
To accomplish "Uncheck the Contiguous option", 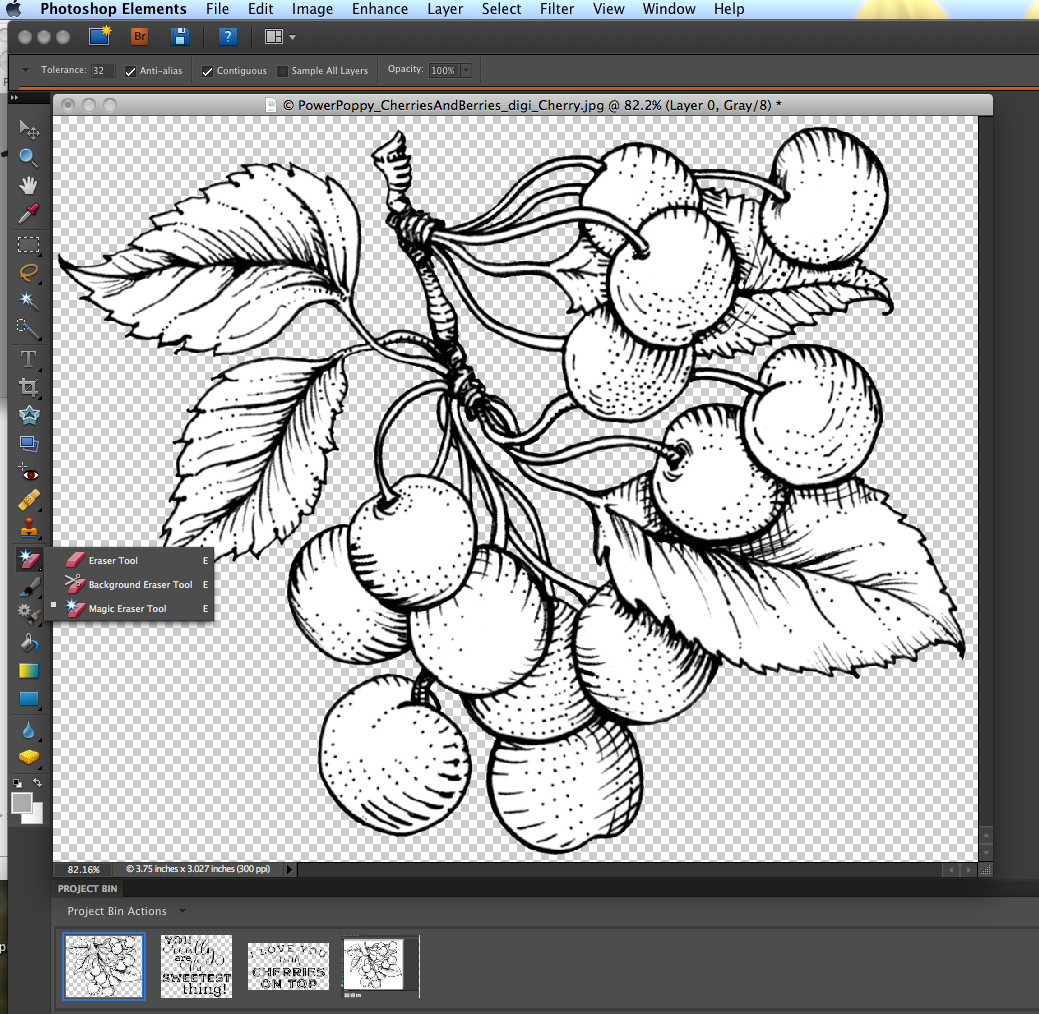I will [208, 71].
